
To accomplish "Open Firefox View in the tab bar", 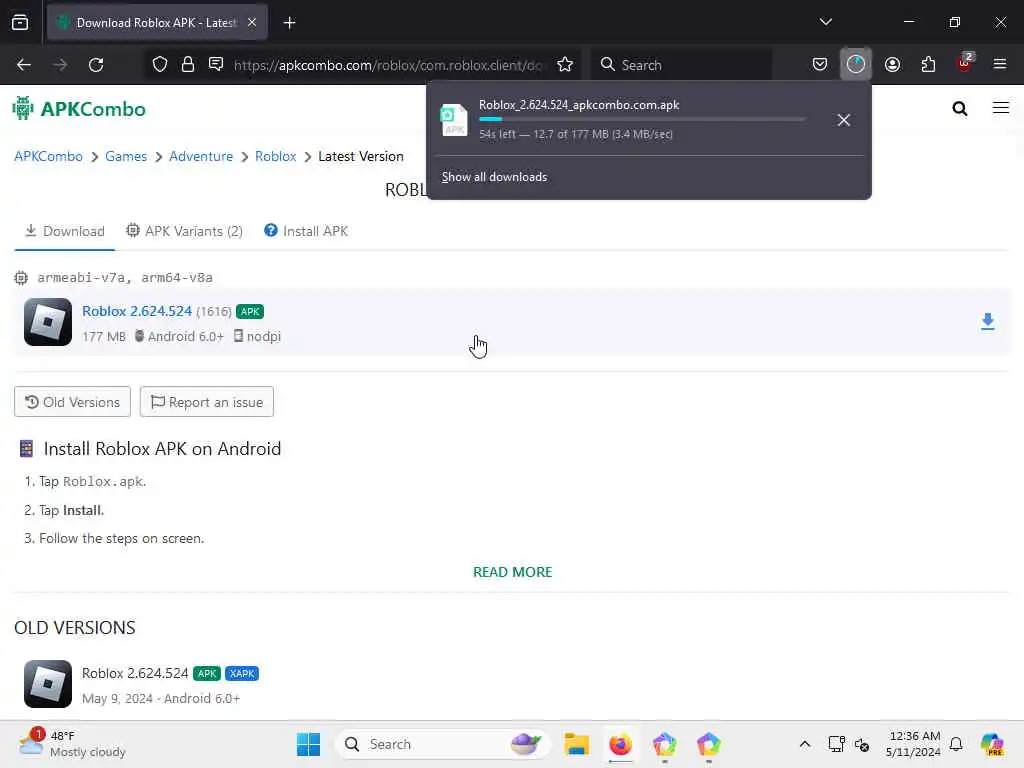I will 20,23.
